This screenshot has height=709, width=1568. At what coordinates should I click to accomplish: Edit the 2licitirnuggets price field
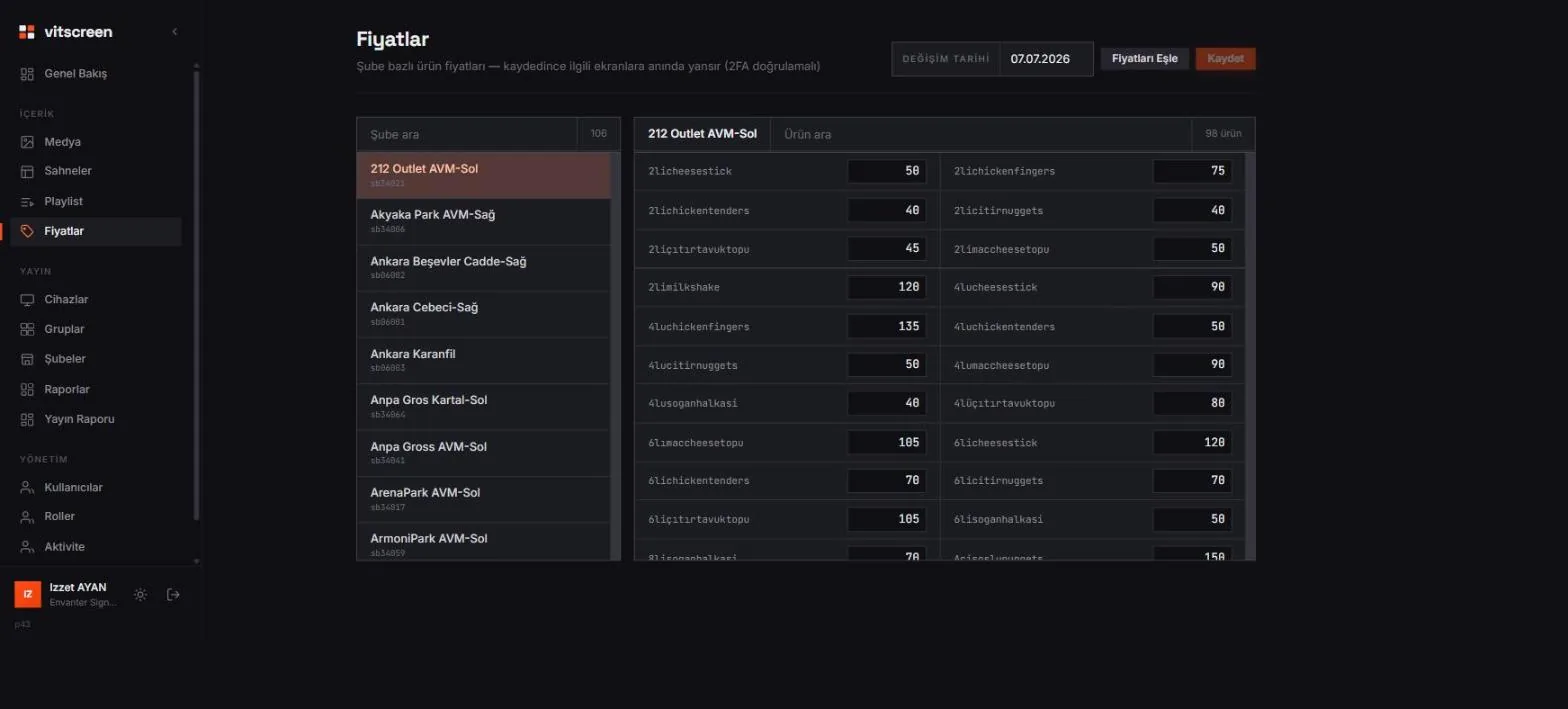1192,210
